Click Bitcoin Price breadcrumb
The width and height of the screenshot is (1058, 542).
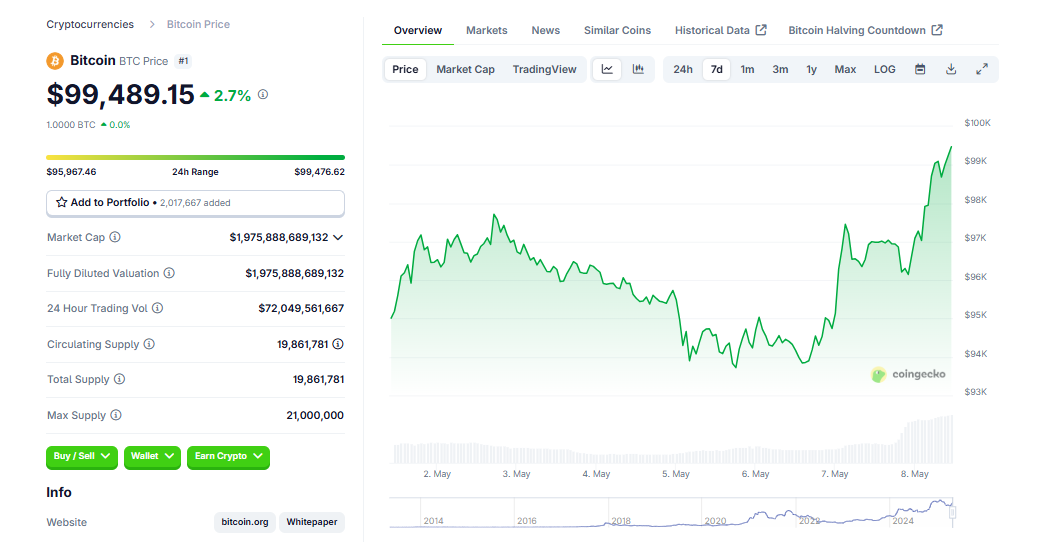point(198,24)
